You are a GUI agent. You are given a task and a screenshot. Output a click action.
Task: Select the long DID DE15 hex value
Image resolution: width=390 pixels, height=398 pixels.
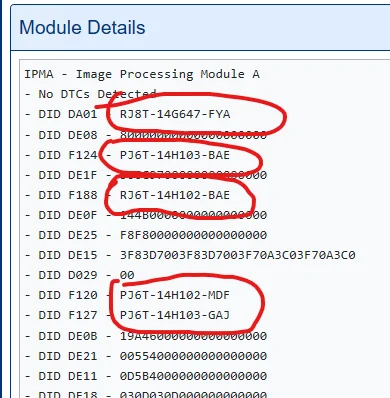pos(238,255)
